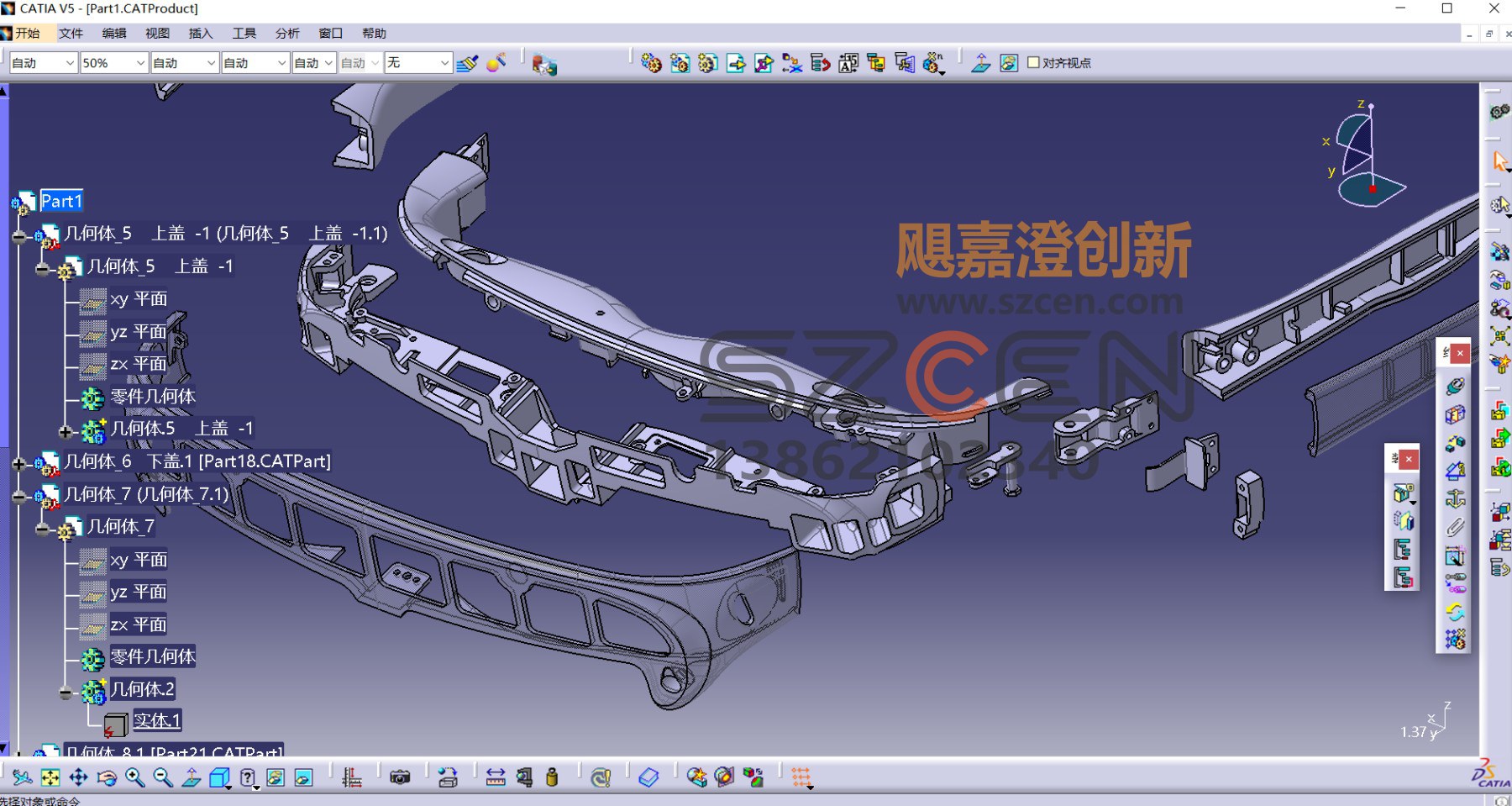Select the arrow Select tool in right toolbar
Viewport: 1512px width, 806px height.
tap(1500, 161)
